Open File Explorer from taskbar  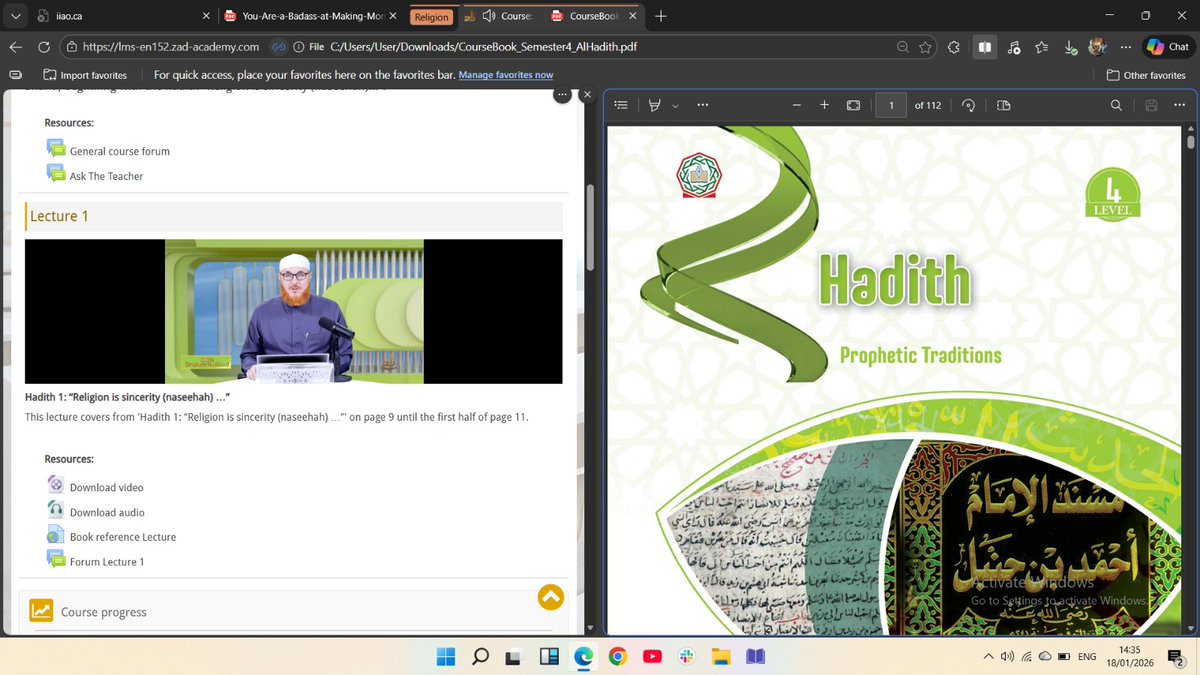(x=721, y=656)
